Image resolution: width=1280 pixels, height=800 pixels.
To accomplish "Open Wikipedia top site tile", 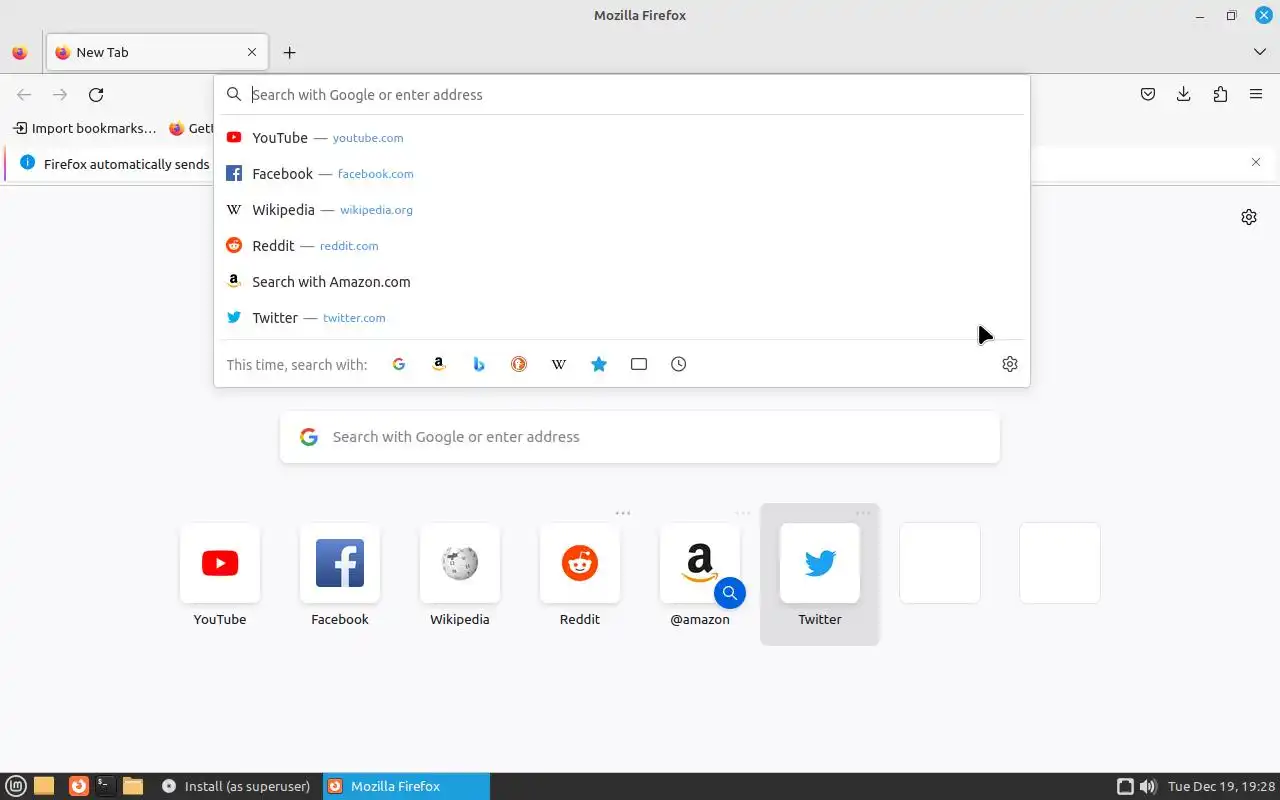I will click(x=460, y=575).
